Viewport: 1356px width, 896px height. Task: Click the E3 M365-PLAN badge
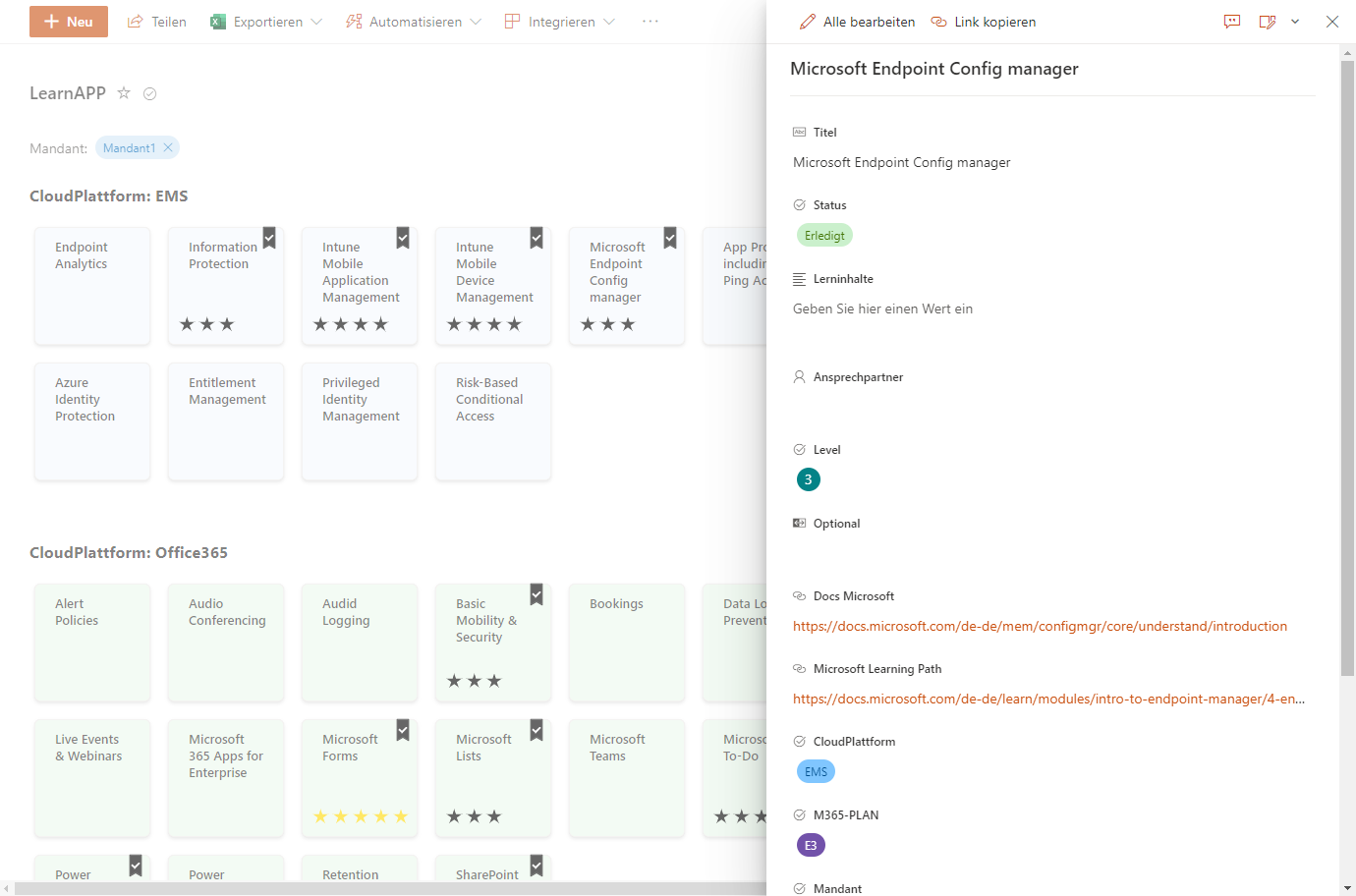(x=811, y=845)
